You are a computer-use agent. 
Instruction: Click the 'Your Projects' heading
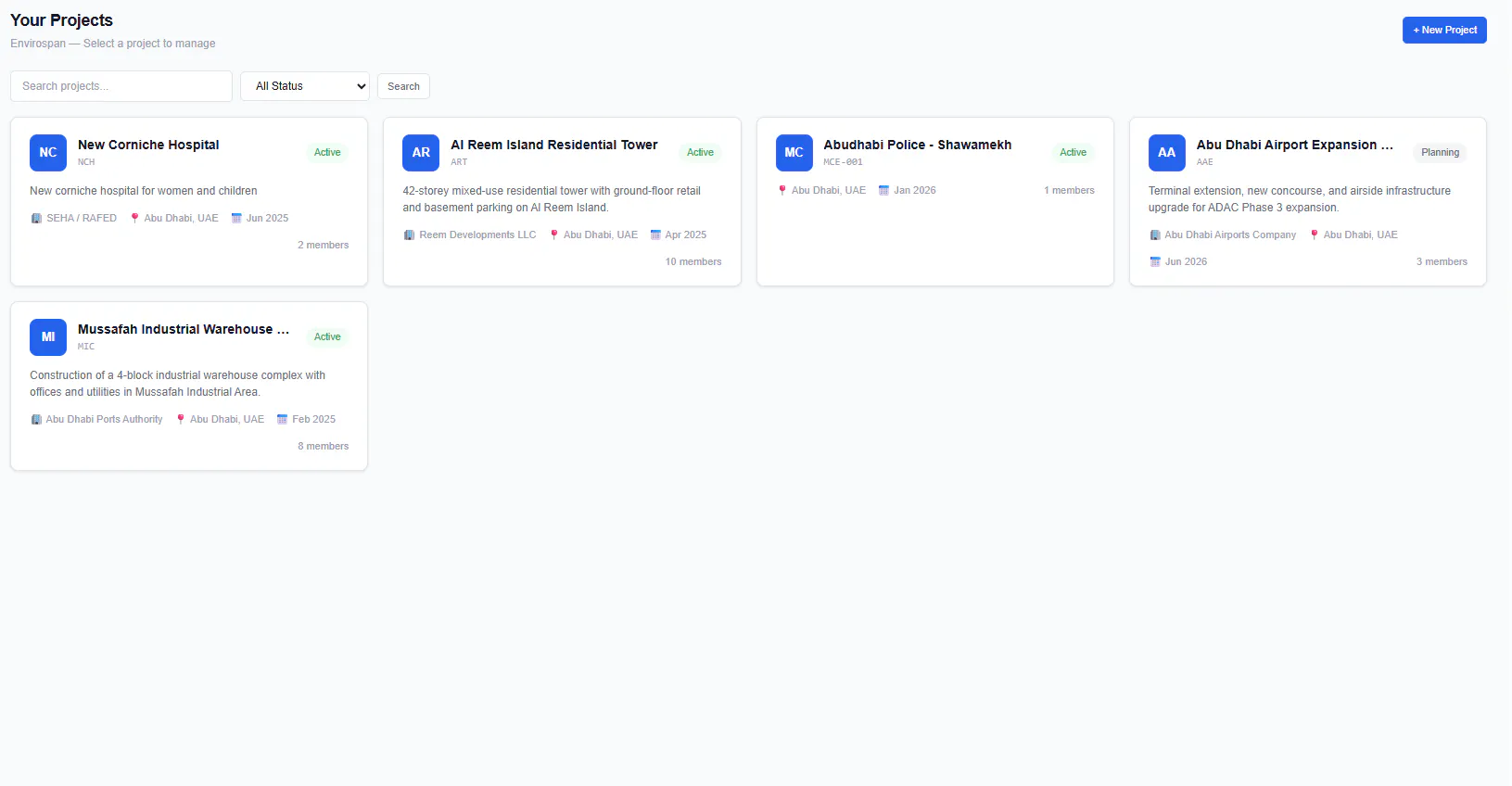[61, 20]
